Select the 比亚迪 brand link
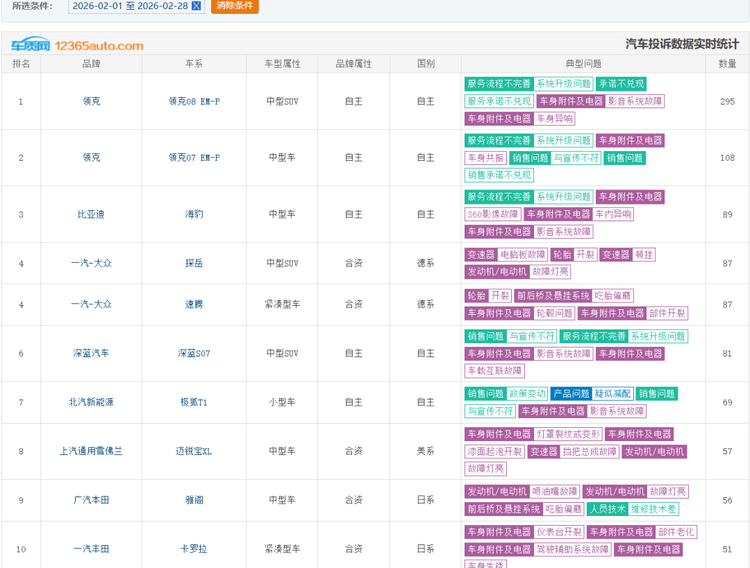750x568 pixels. point(91,215)
